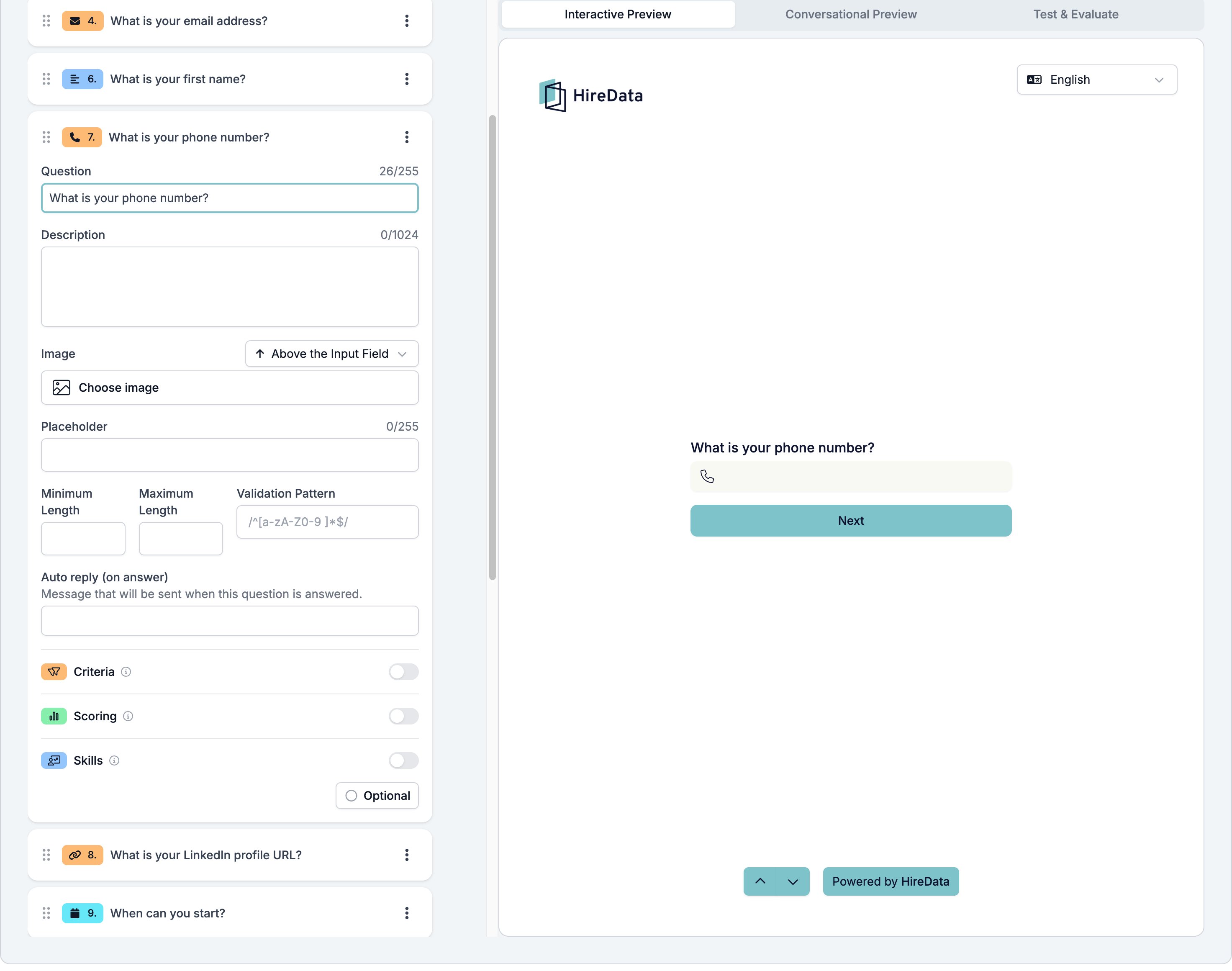Viewport: 1232px width, 971px height.
Task: Switch to Test & Evaluate tab
Action: [1076, 14]
